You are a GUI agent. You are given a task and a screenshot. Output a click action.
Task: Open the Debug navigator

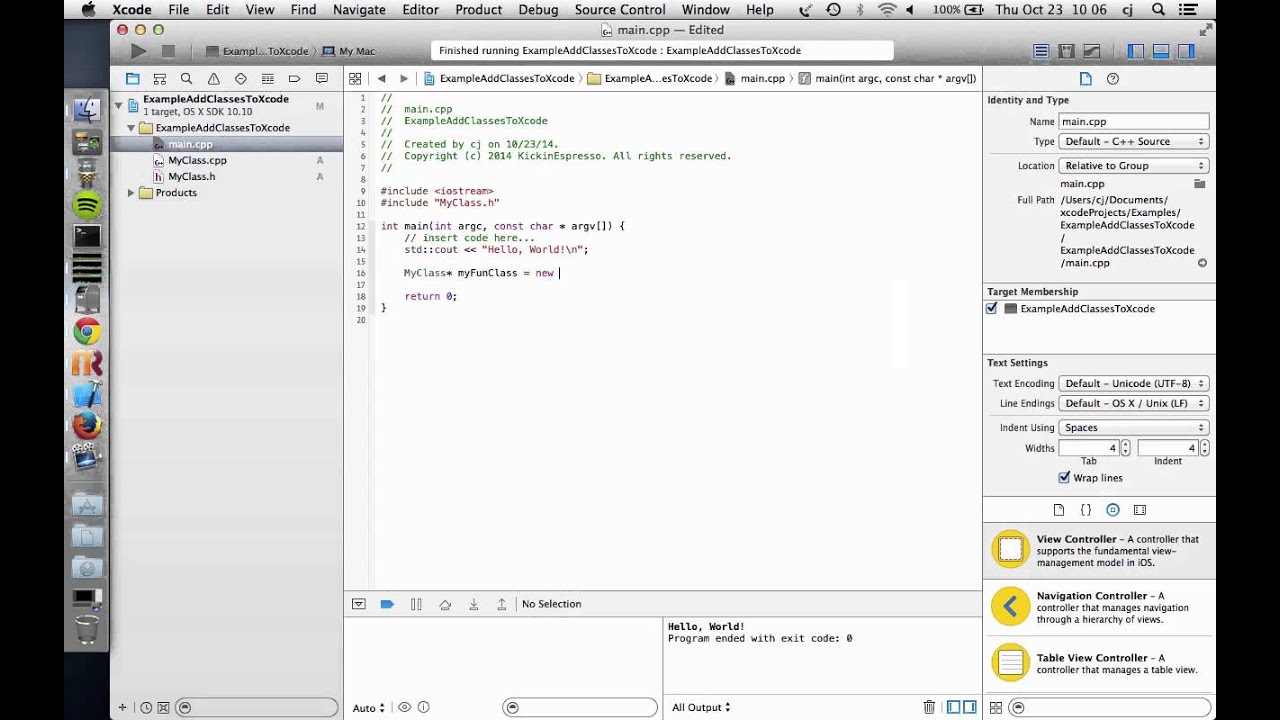tap(267, 78)
